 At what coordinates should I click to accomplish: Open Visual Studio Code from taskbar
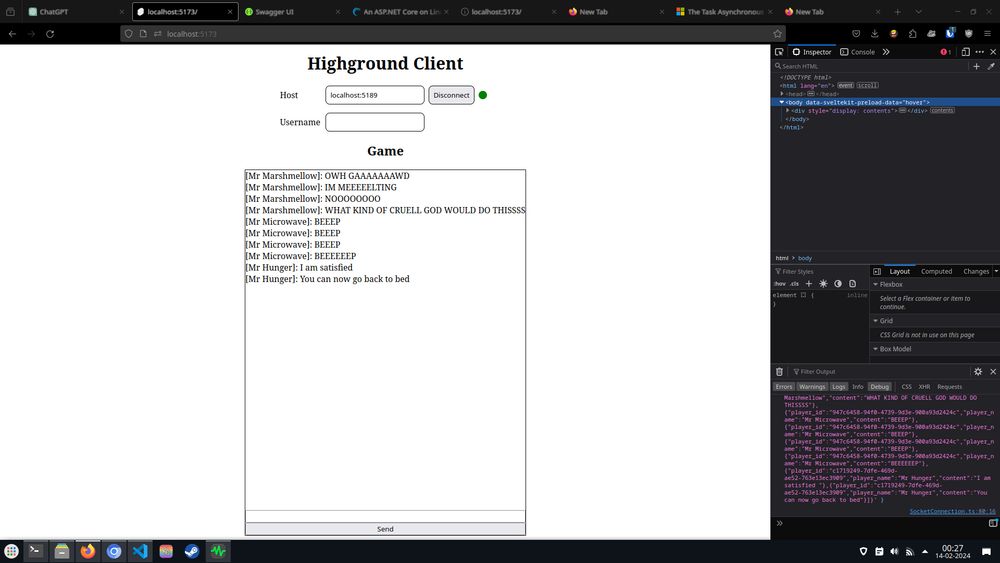[x=140, y=551]
